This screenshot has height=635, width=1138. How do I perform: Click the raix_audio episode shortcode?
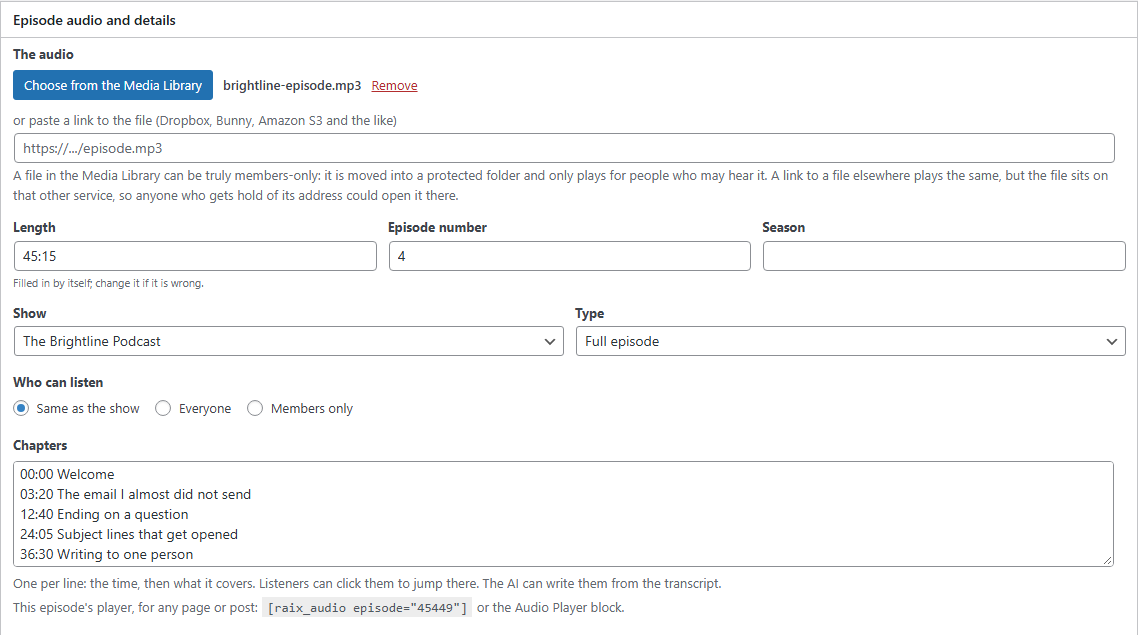(367, 607)
